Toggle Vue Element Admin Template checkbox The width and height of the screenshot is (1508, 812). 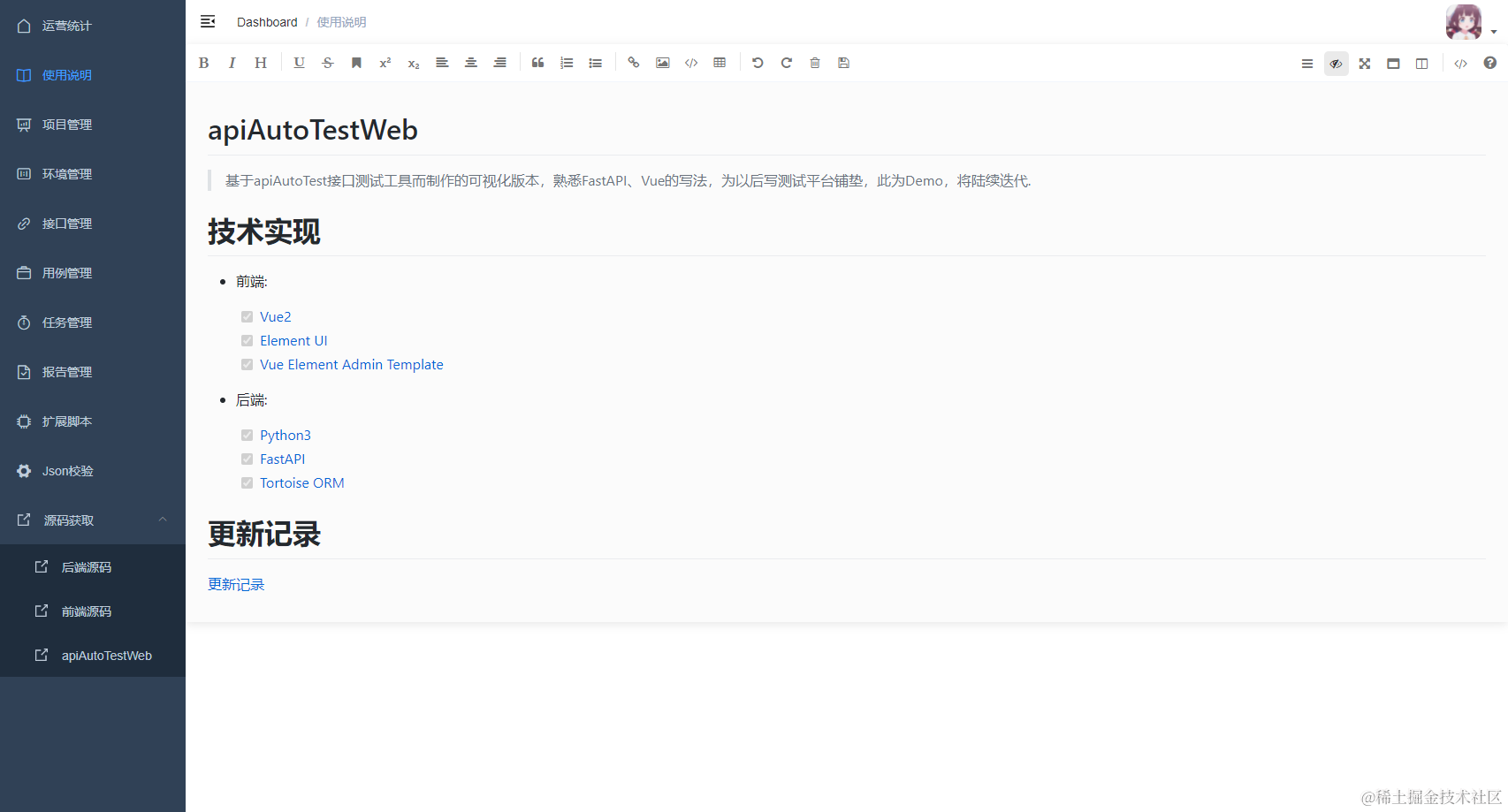(x=248, y=364)
